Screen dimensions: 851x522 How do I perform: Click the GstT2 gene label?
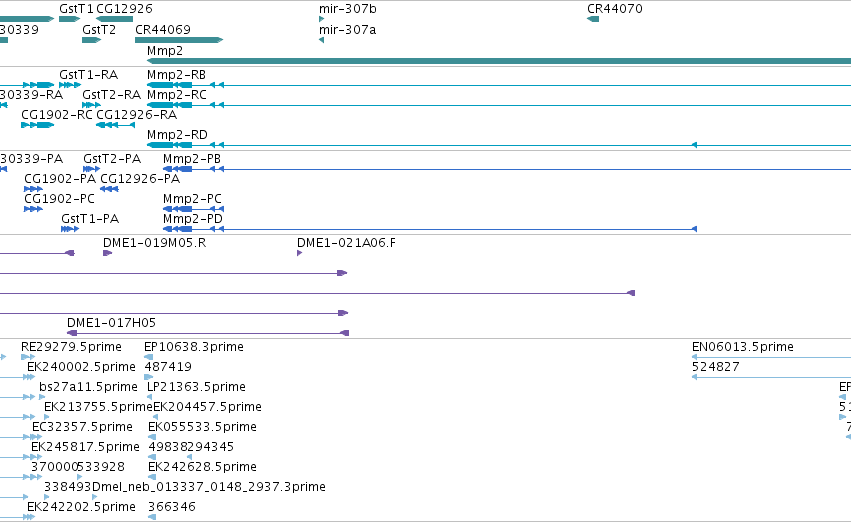[99, 29]
